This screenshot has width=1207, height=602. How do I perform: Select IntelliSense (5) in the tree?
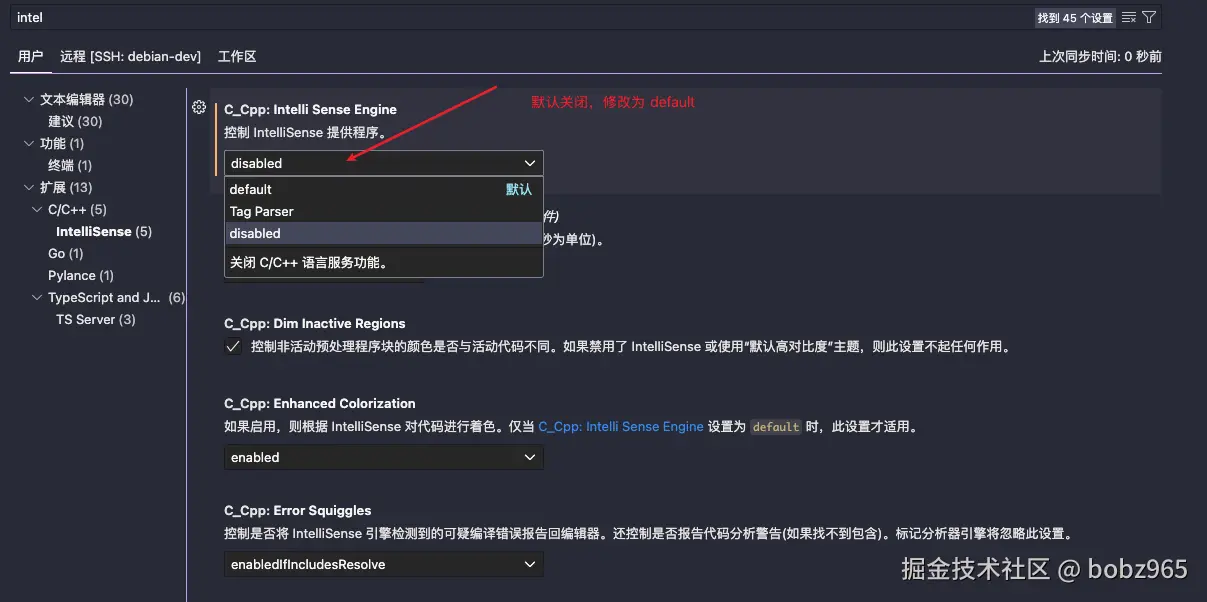104,231
